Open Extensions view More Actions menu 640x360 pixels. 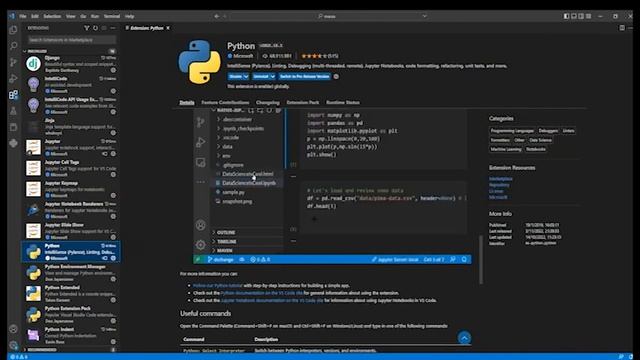pos(113,28)
